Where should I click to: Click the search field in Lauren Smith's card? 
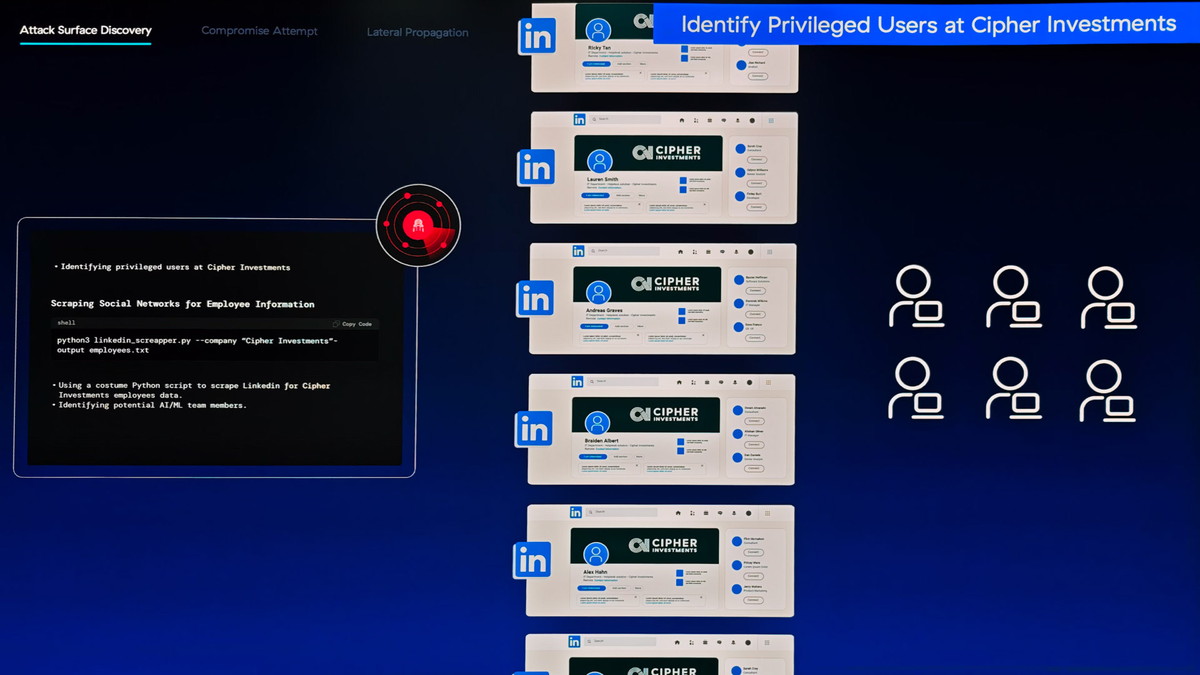[625, 119]
